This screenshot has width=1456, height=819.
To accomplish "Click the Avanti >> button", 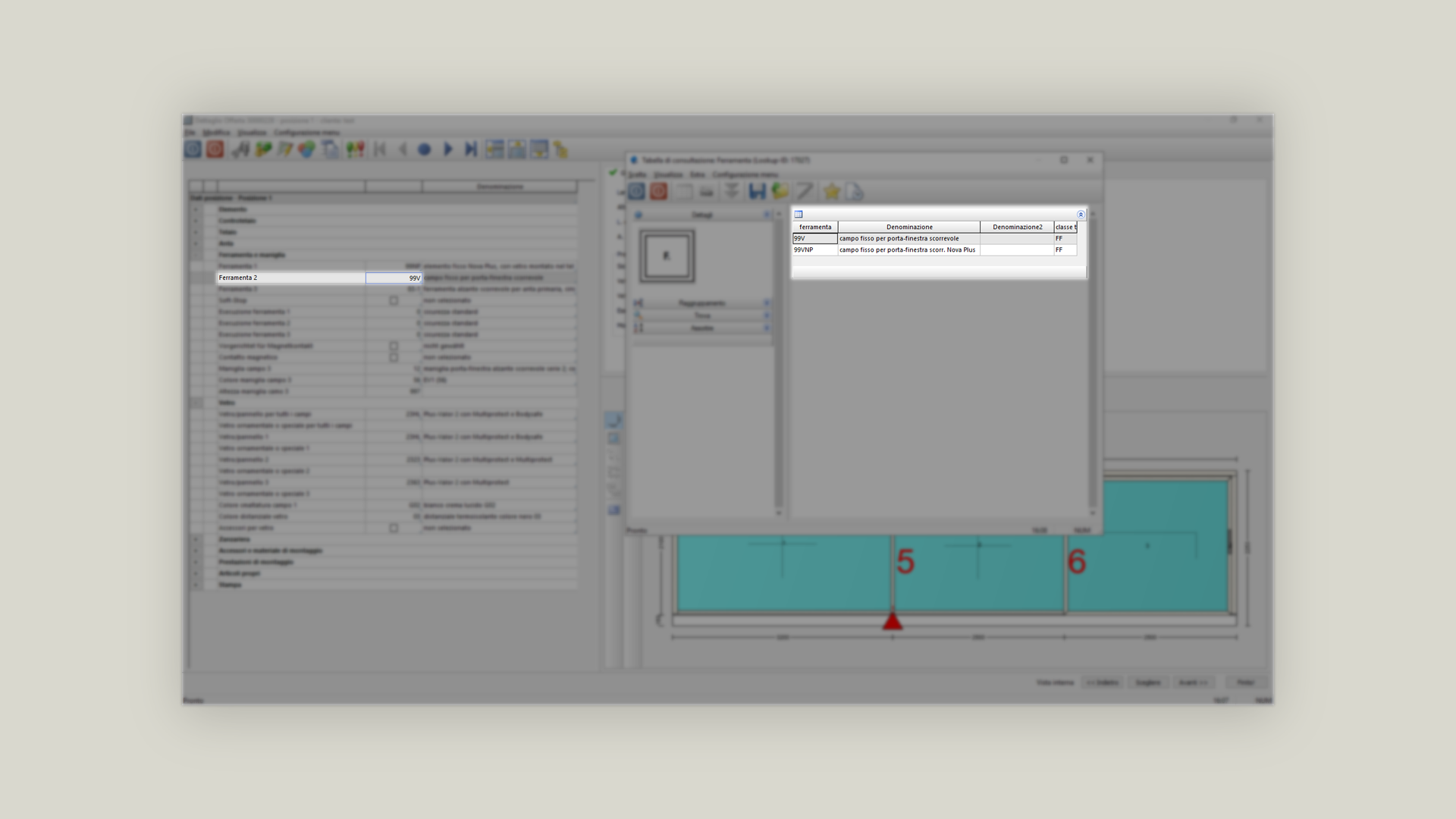I will tap(1193, 682).
